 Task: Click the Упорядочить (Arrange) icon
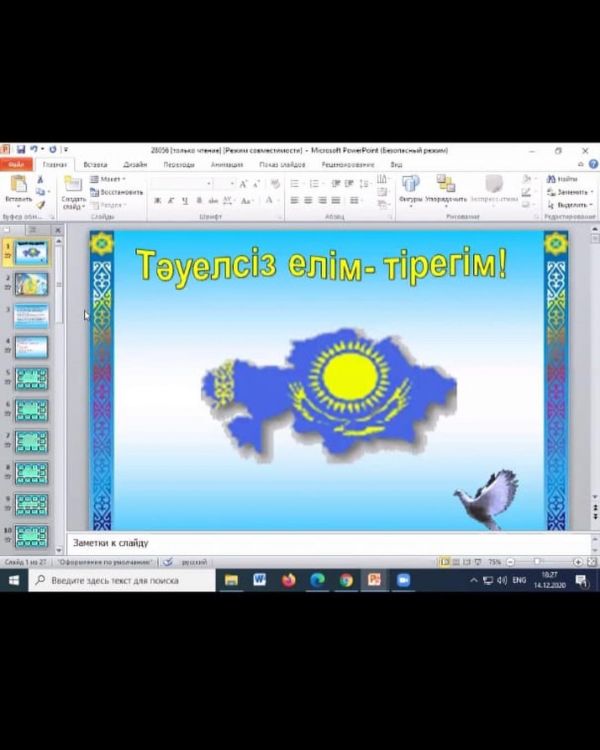pos(445,184)
